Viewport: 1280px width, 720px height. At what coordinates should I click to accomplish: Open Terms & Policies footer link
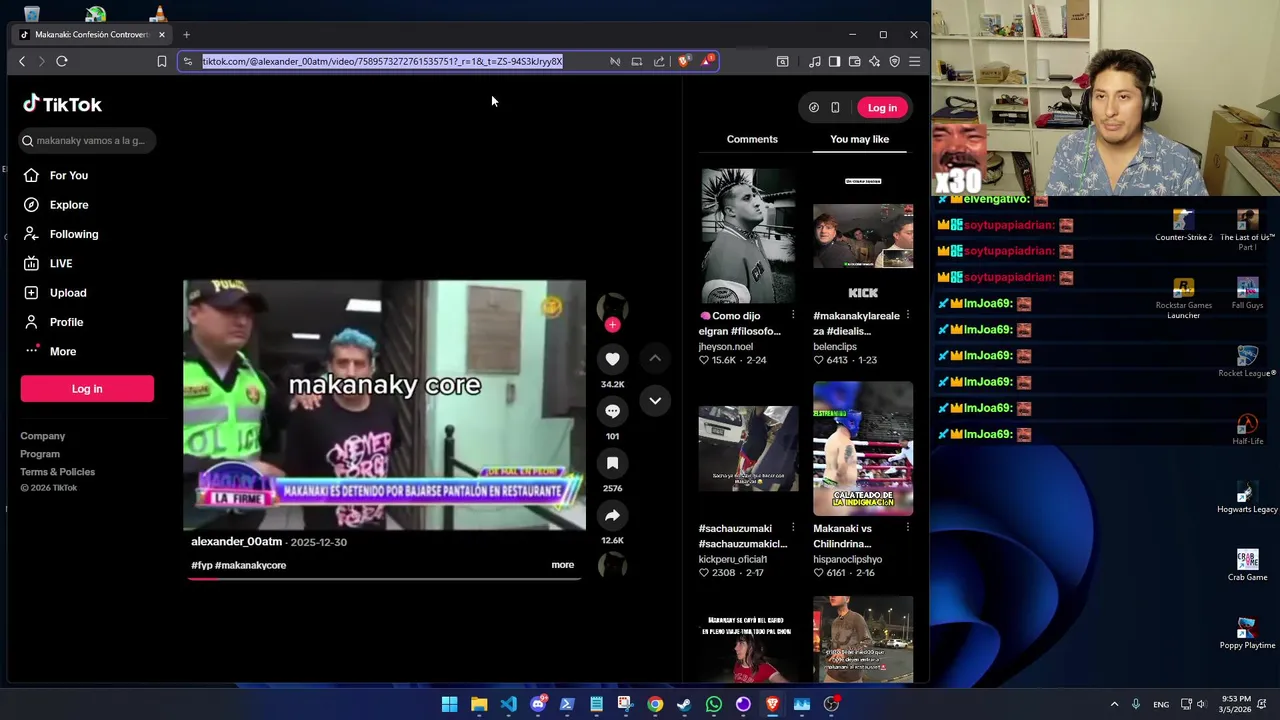pos(57,472)
